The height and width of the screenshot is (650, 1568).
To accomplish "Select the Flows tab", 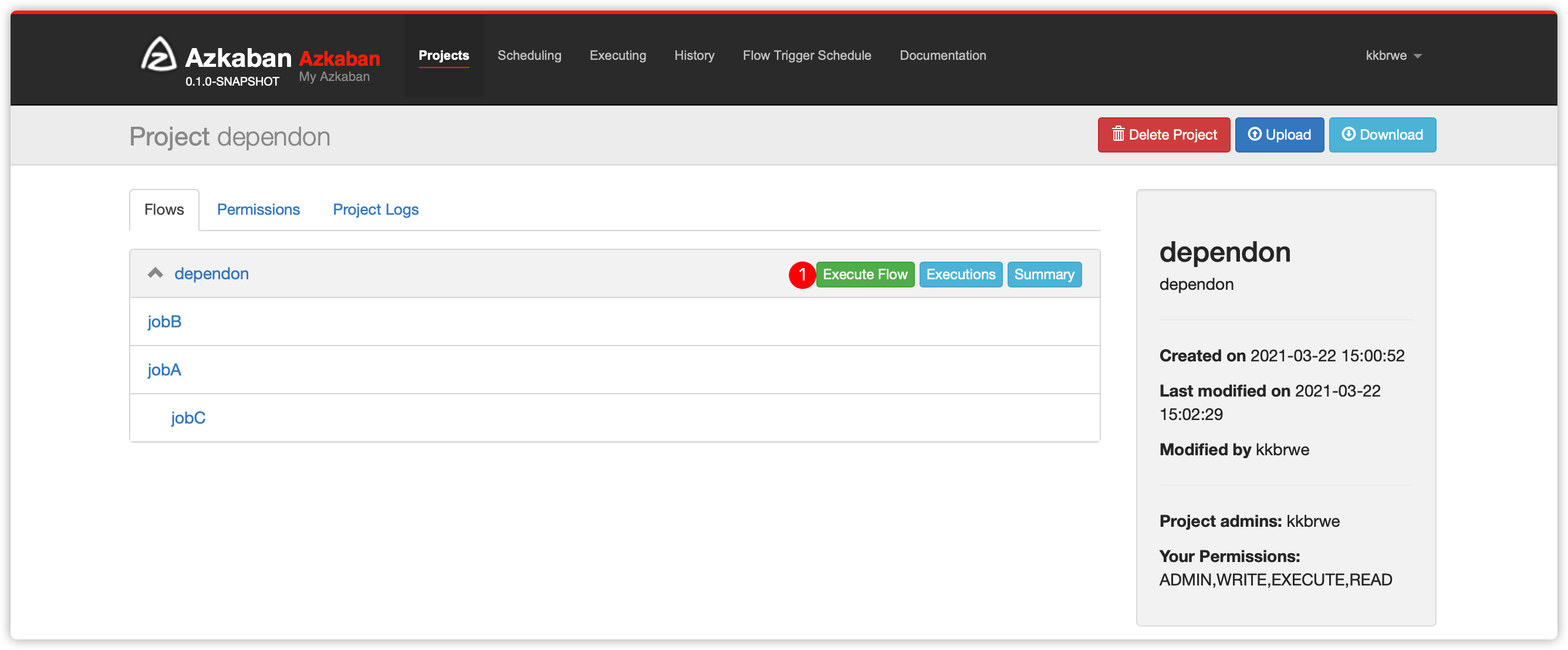I will coord(164,209).
